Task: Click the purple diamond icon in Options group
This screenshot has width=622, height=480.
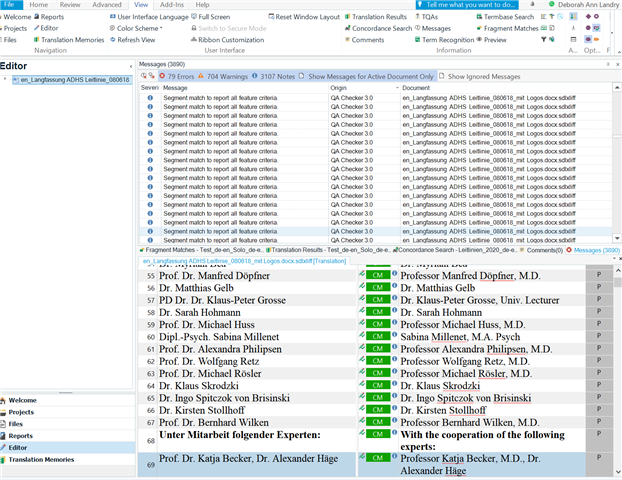Action: coord(588,16)
